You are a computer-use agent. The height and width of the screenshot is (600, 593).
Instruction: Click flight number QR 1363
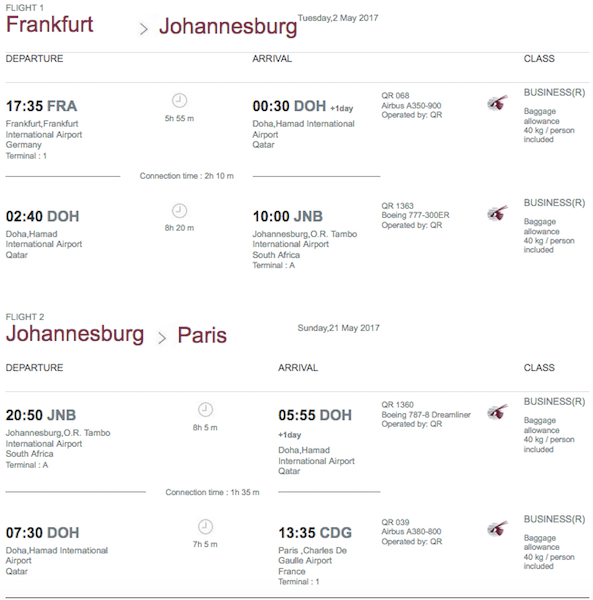pos(398,206)
